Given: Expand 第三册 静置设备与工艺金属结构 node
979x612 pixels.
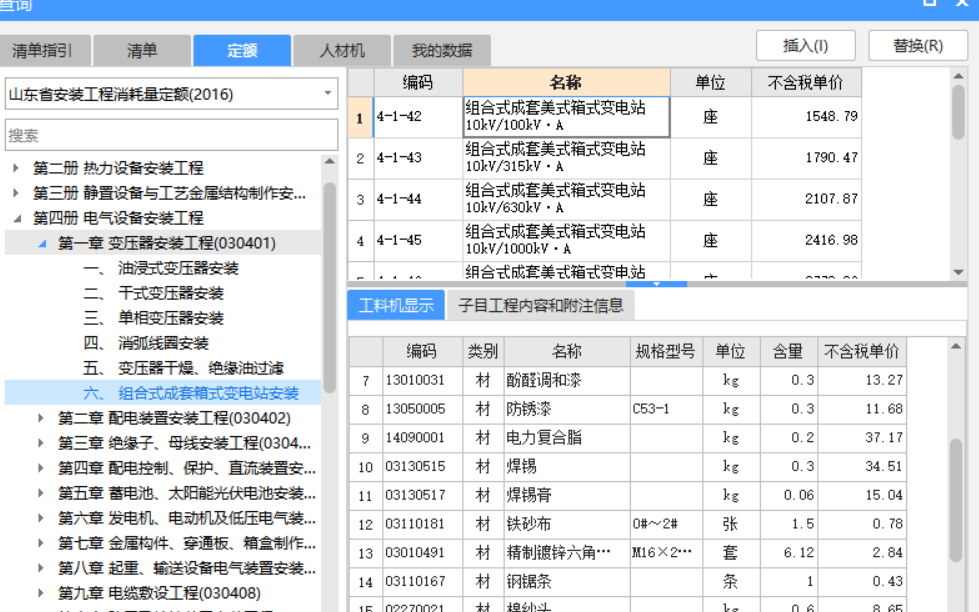Looking at the screenshot, I should [16, 193].
